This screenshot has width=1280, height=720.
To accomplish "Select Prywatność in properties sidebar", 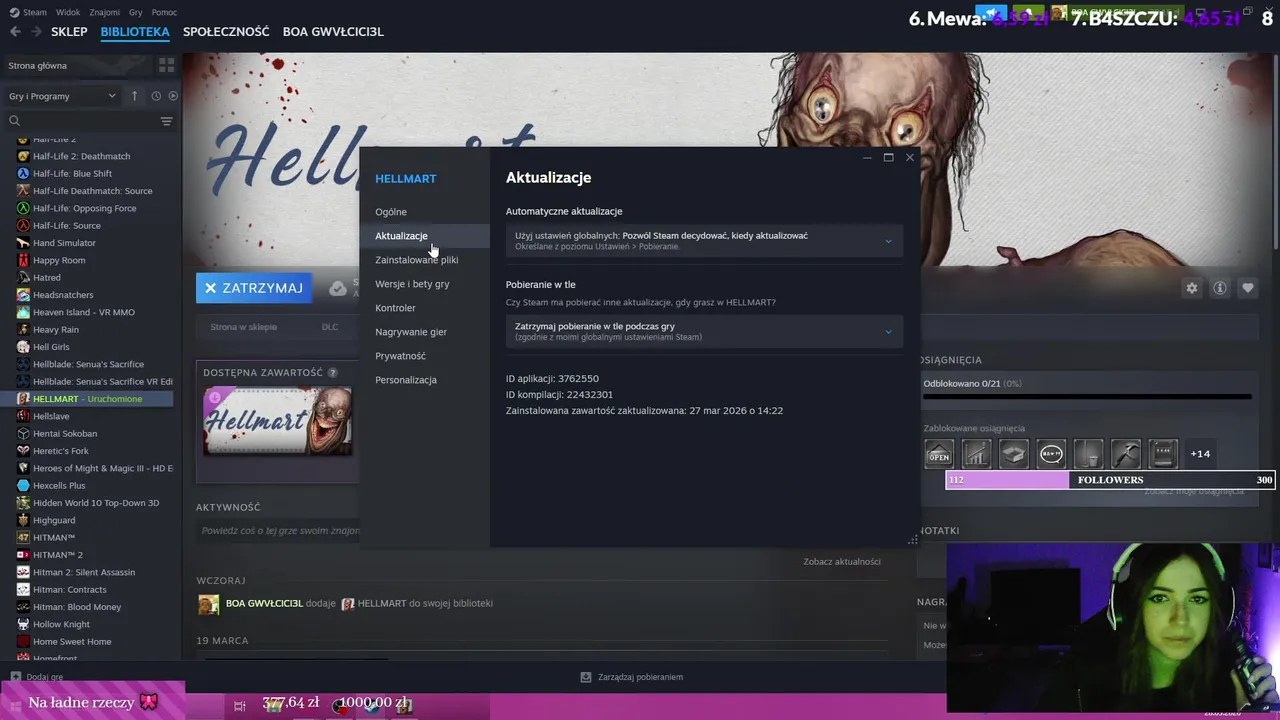I will pos(400,356).
